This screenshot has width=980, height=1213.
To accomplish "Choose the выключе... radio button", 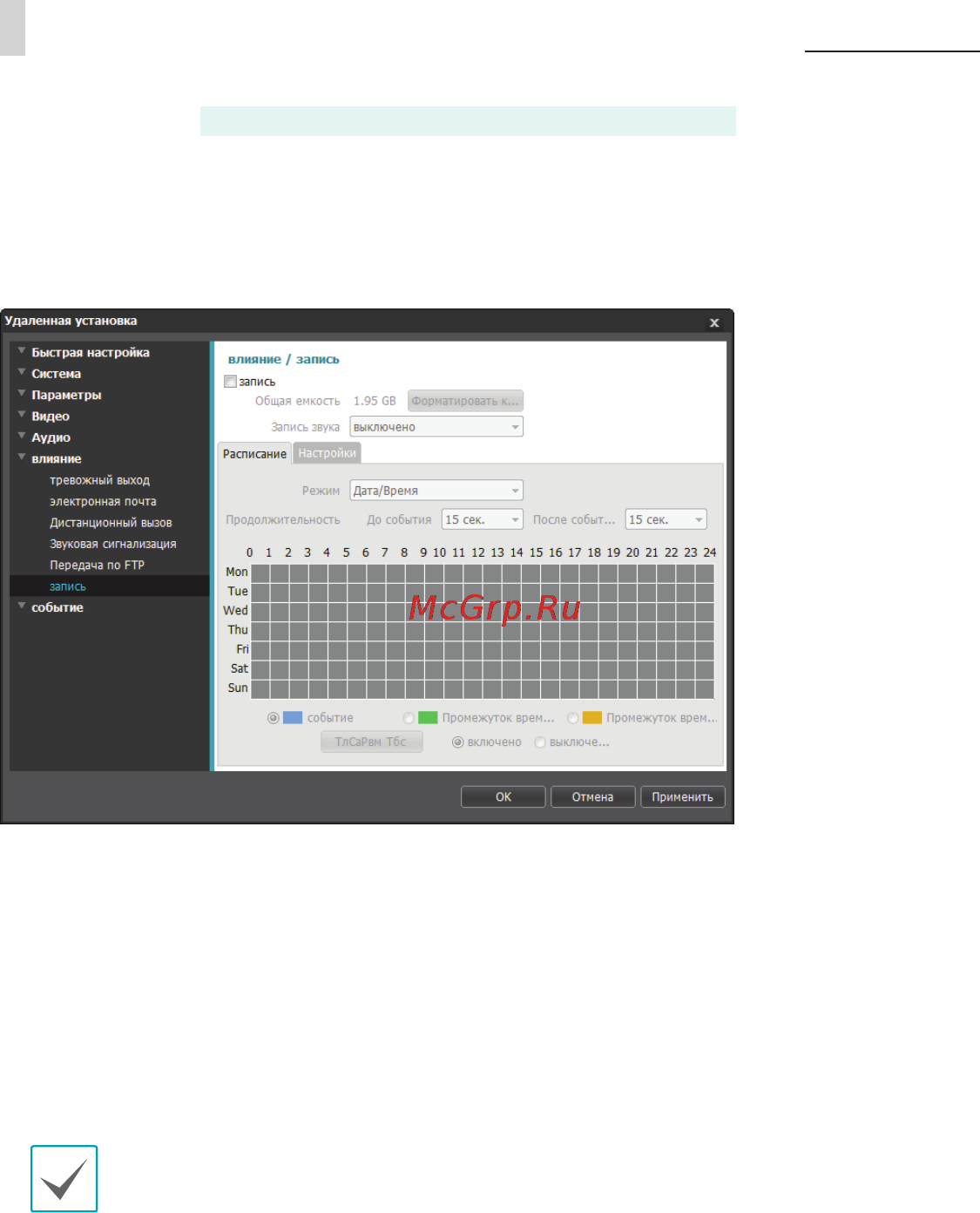I will (540, 742).
